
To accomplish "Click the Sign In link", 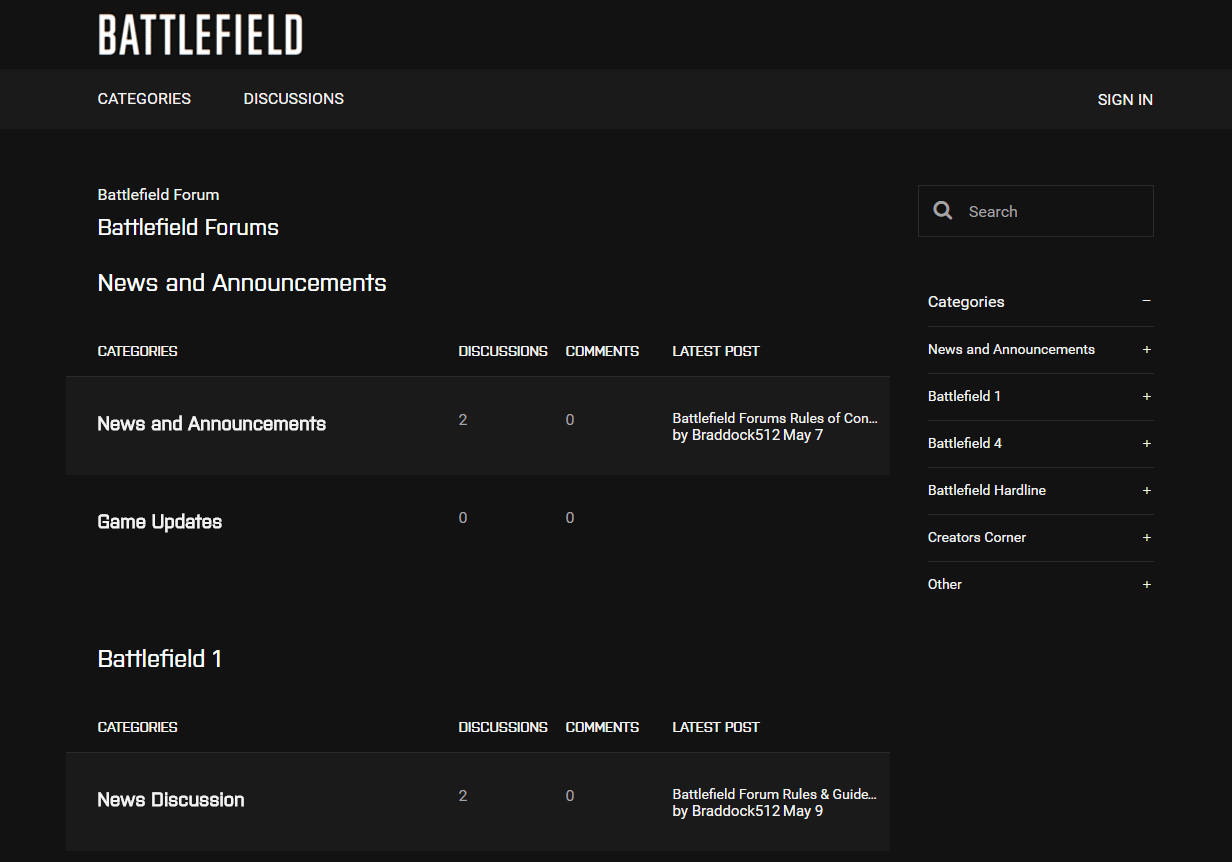I will click(x=1125, y=100).
